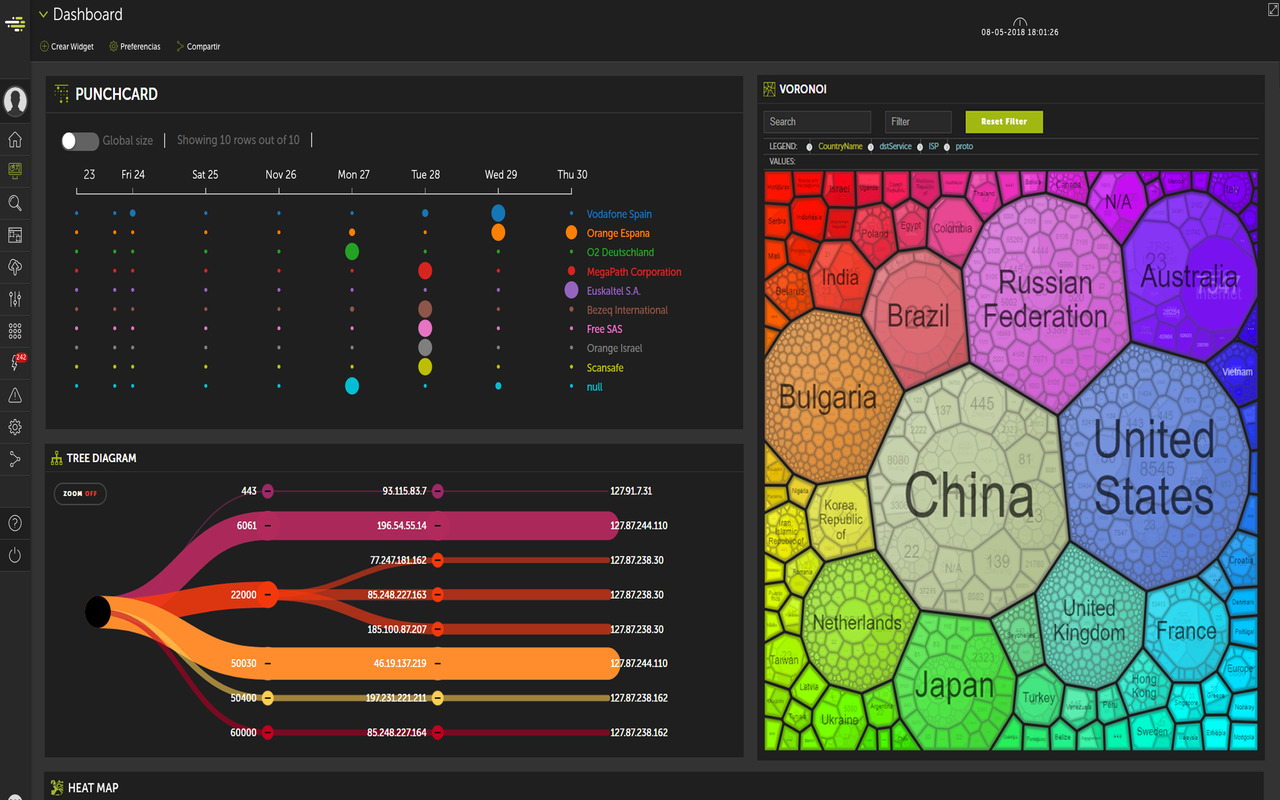
Task: Collapse the Dashboard title chevron
Action: tap(43, 15)
